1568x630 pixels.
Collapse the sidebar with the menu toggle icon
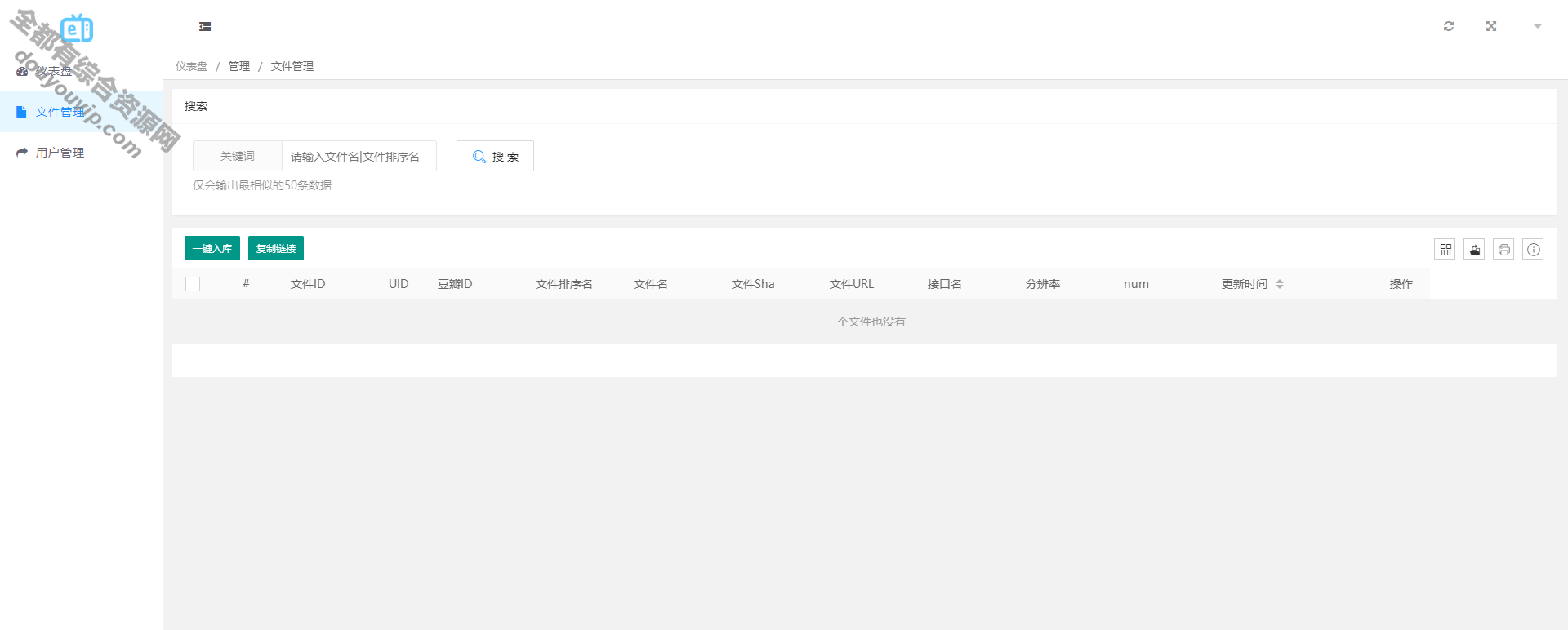pos(205,27)
